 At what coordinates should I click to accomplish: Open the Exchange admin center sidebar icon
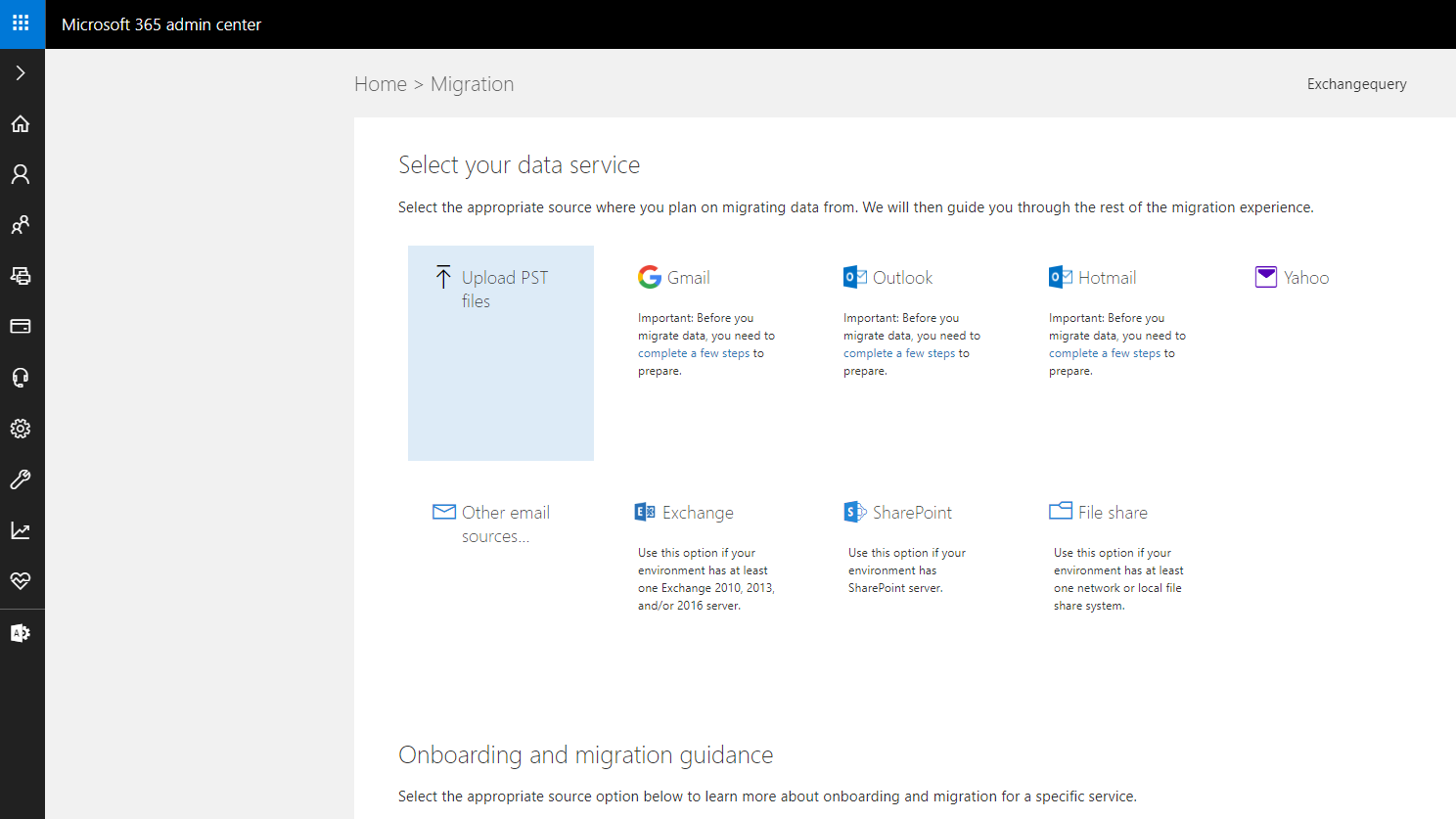tap(21, 633)
